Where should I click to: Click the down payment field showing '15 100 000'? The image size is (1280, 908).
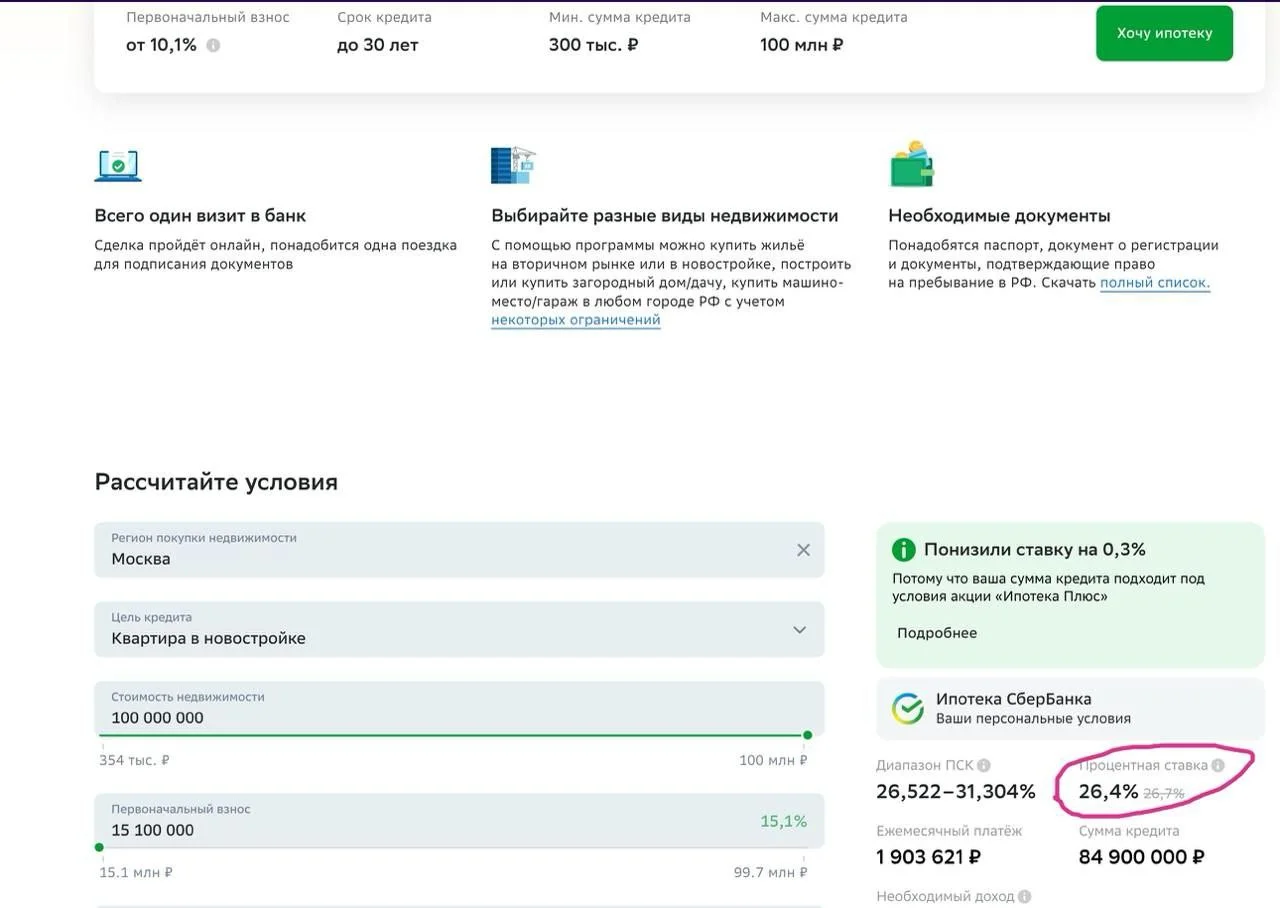[459, 821]
